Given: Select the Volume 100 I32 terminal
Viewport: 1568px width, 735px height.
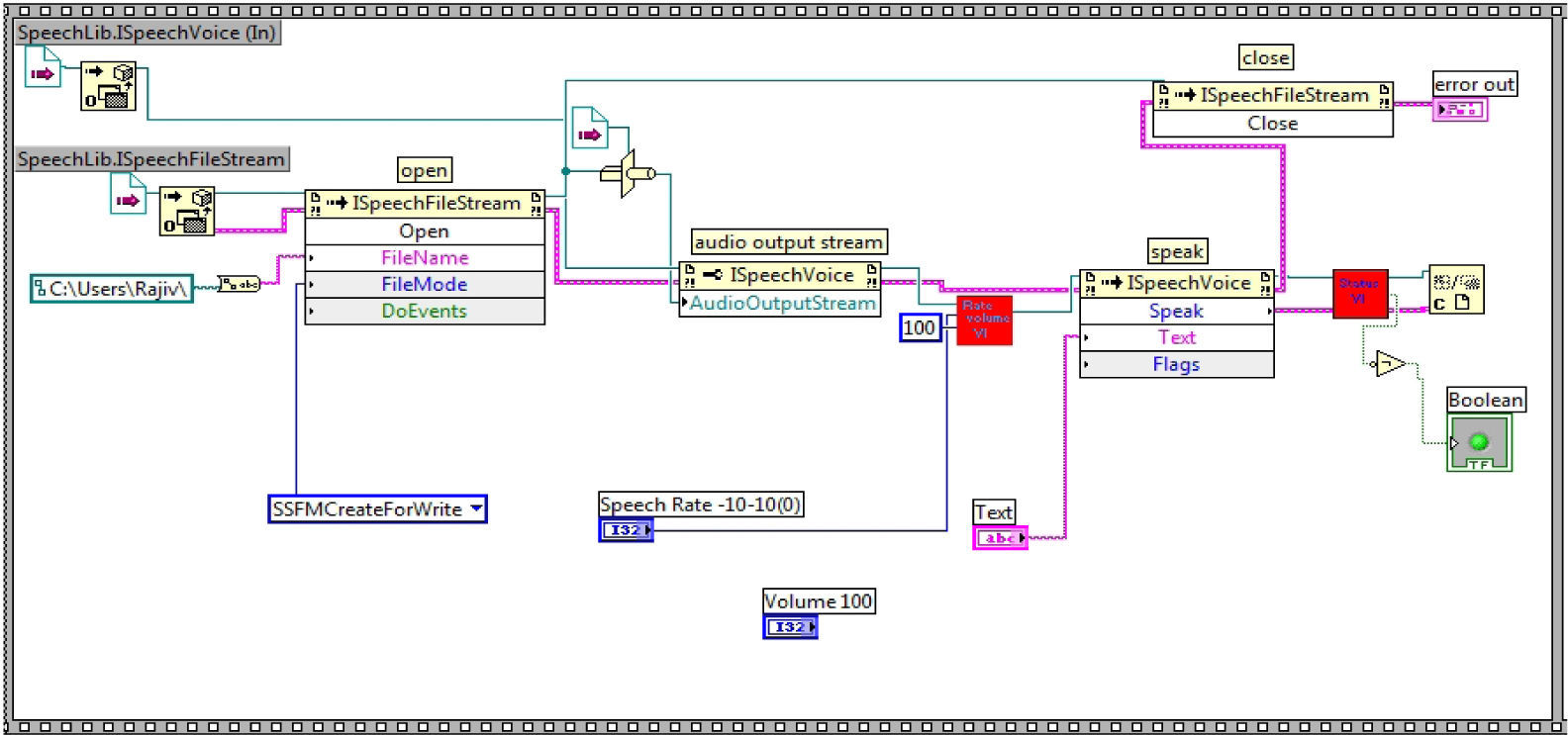Looking at the screenshot, I should [789, 626].
